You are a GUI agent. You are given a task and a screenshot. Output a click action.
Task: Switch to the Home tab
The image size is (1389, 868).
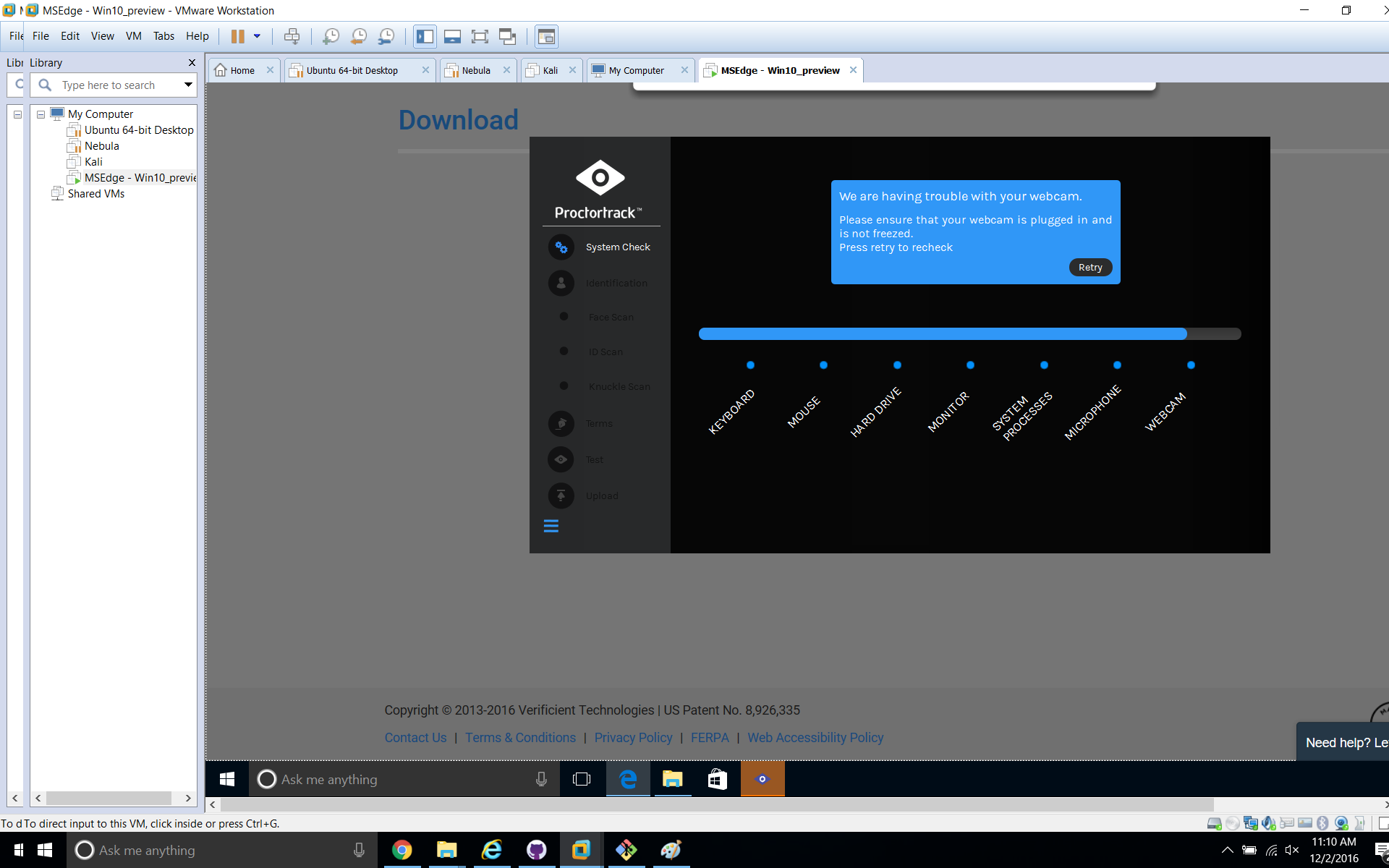point(243,70)
